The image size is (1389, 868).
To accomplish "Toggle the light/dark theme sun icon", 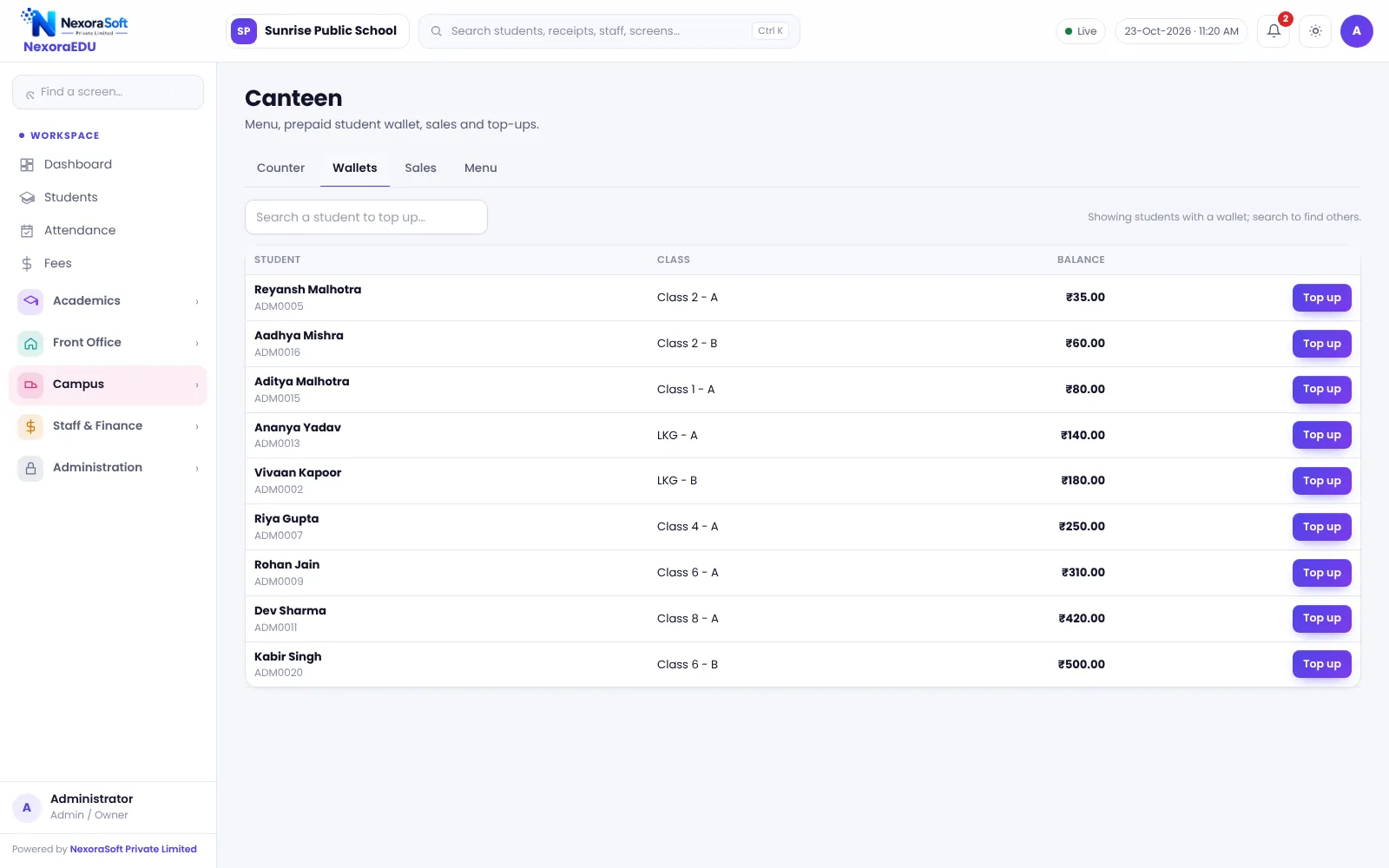I will pyautogui.click(x=1315, y=31).
